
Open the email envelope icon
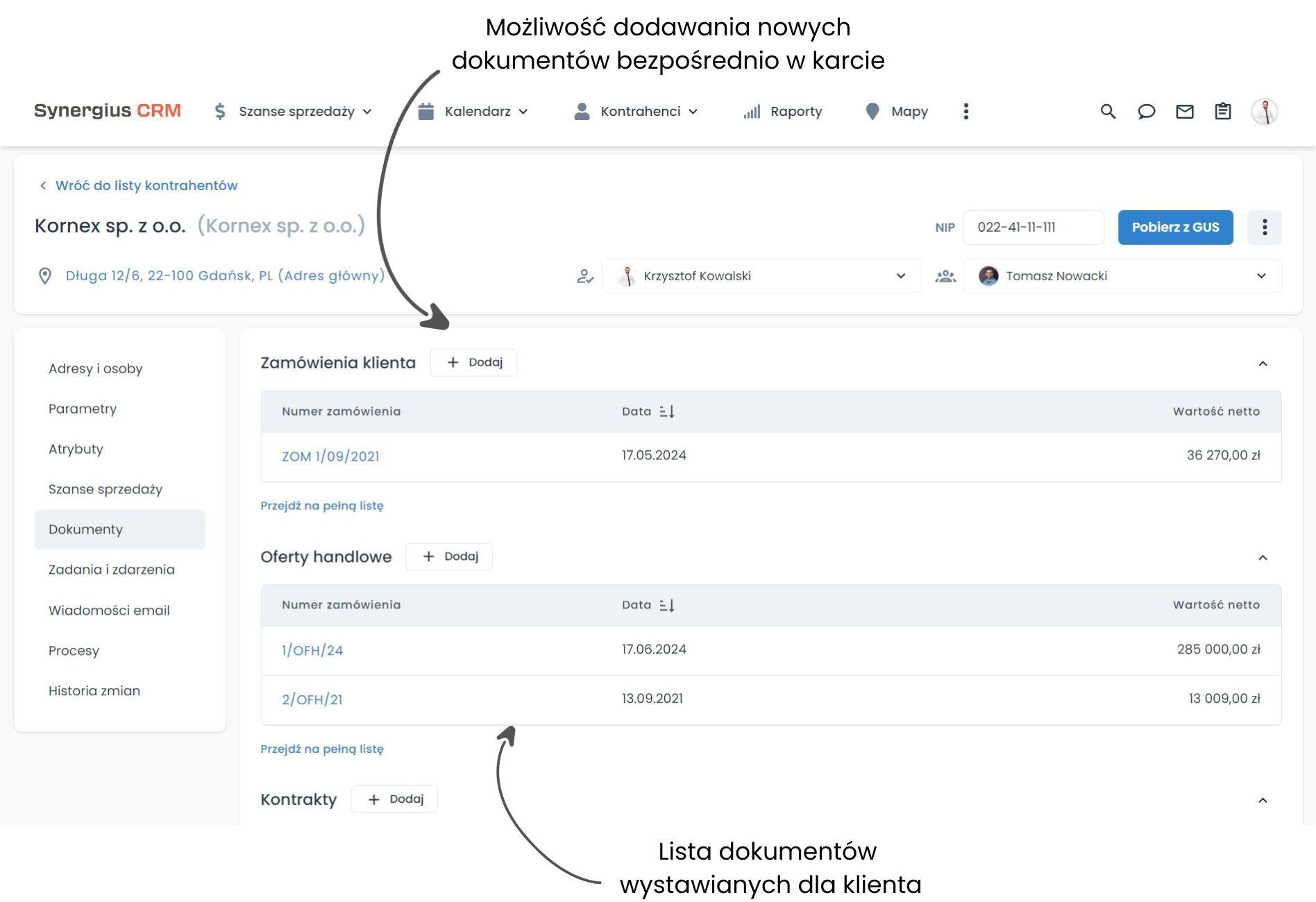click(1186, 111)
